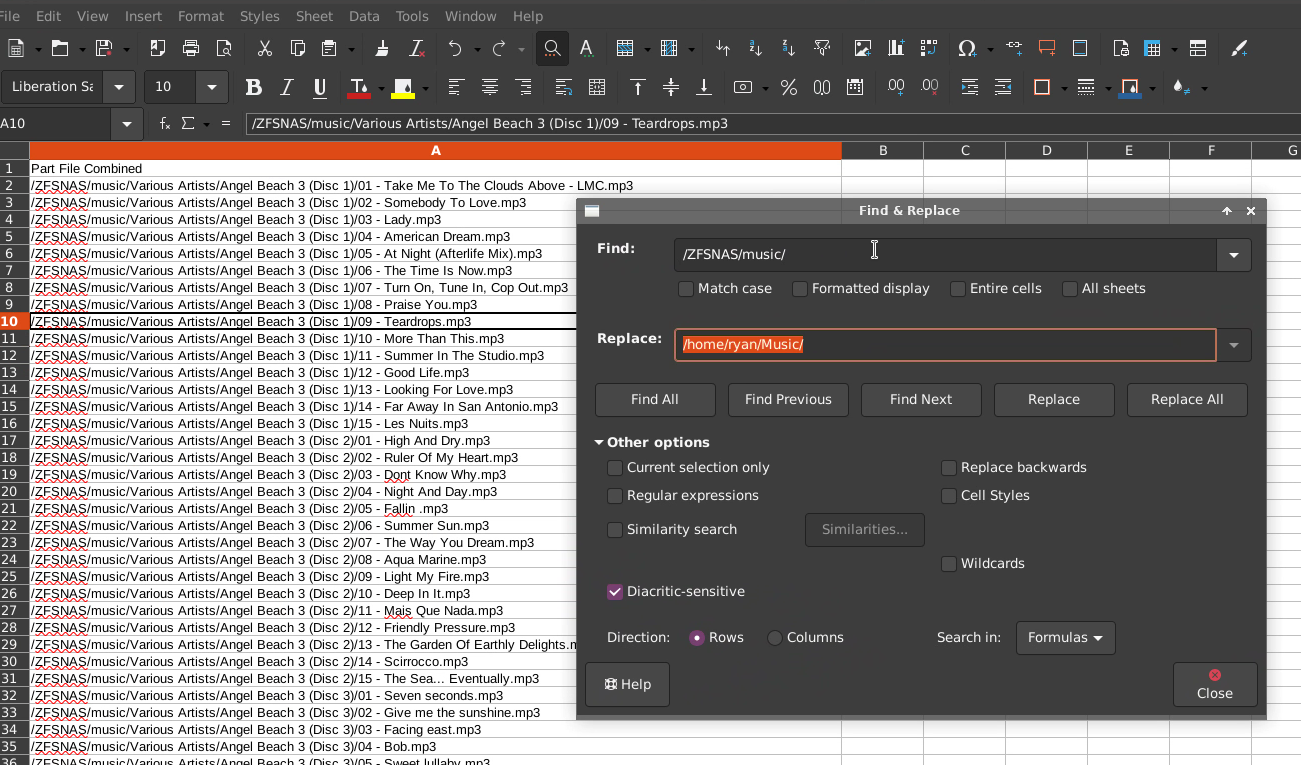Toggle the AutoFilter icon
The height and width of the screenshot is (765, 1301).
point(822,48)
